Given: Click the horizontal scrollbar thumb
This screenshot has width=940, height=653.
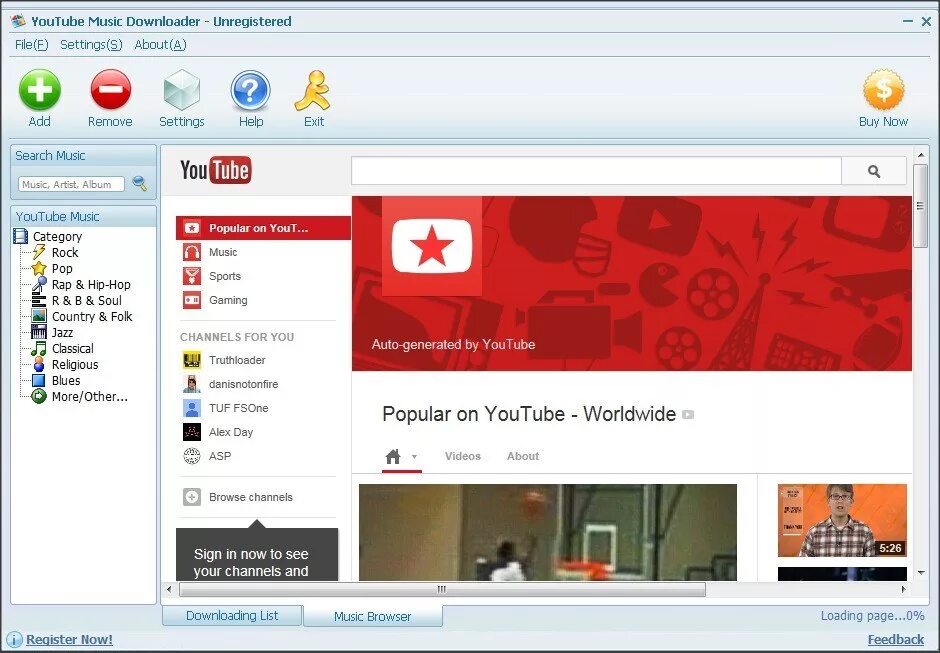Looking at the screenshot, I should pyautogui.click(x=442, y=589).
